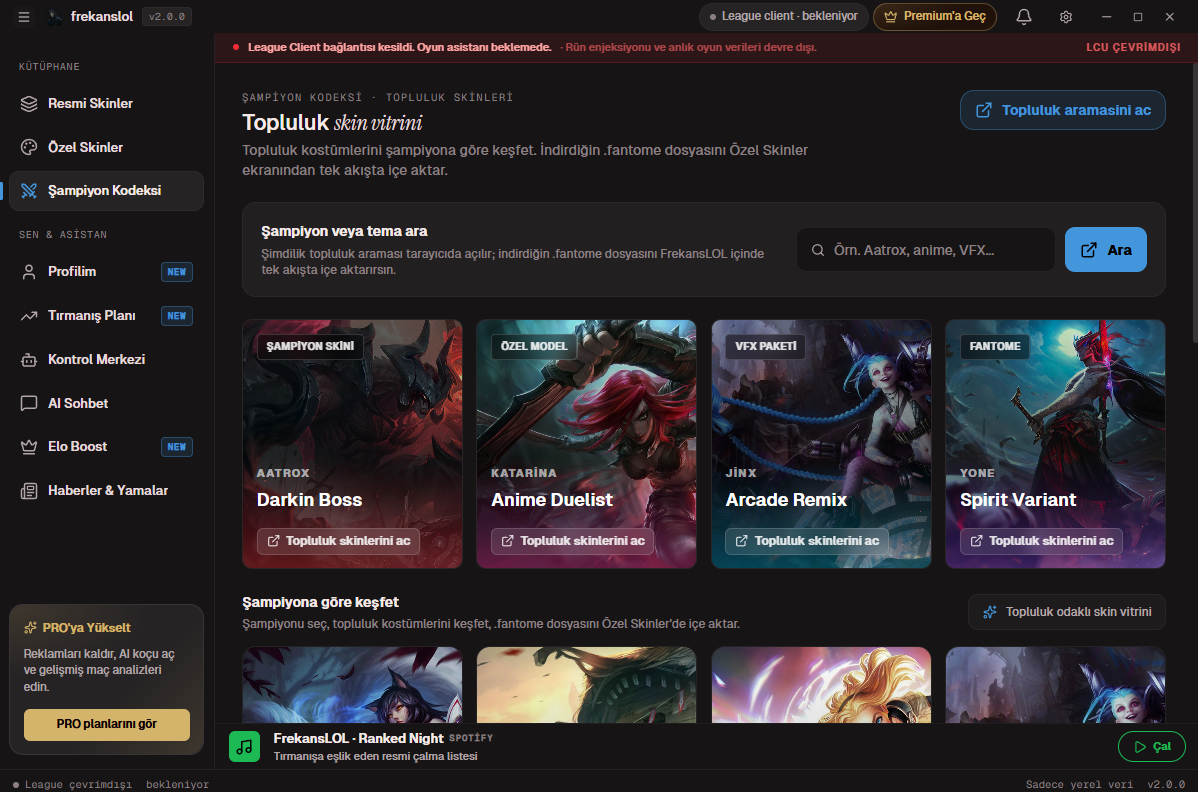
Task: Click the search magnifier icon
Action: tap(818, 250)
